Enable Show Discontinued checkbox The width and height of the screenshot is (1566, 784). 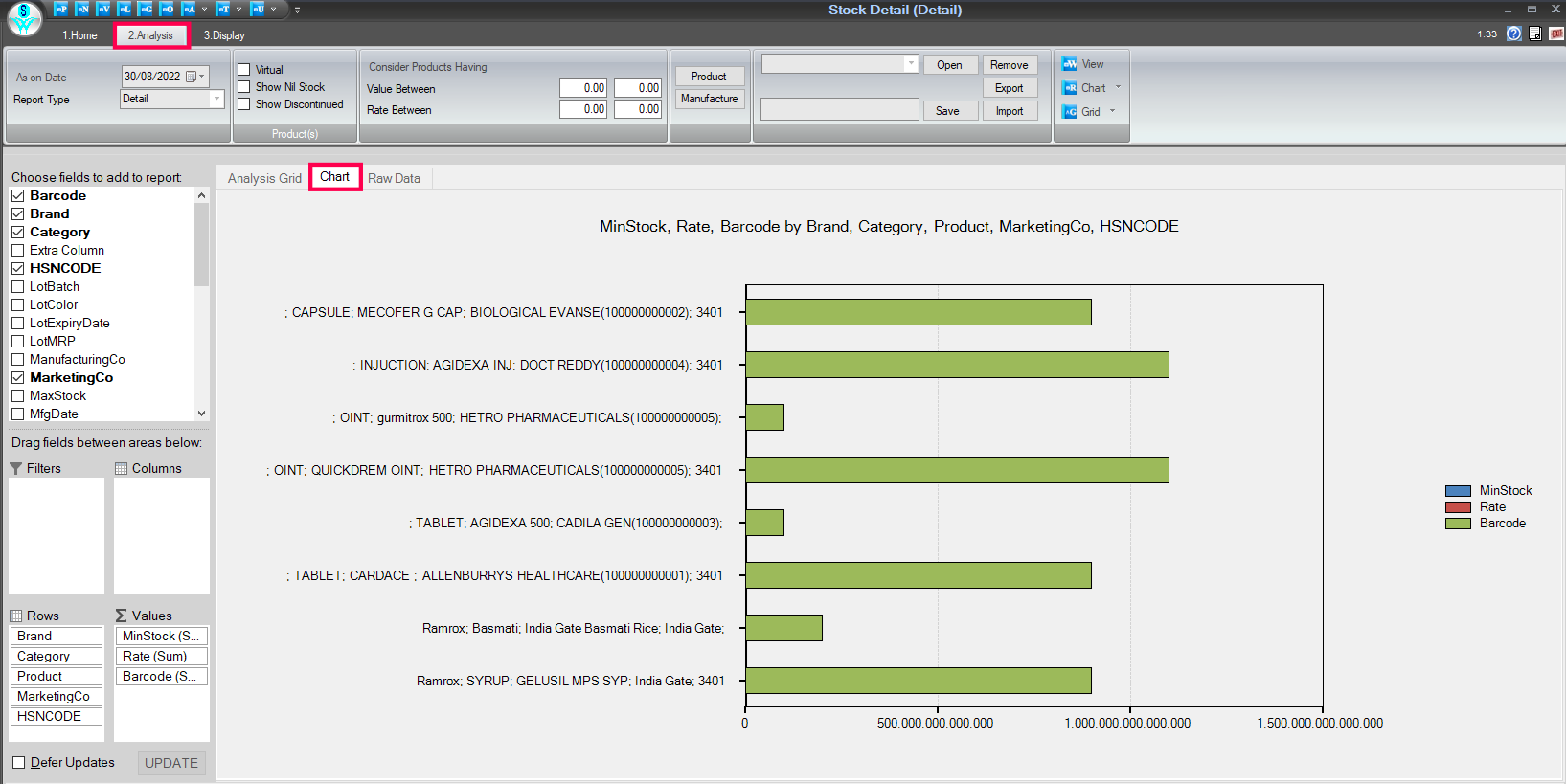244,104
